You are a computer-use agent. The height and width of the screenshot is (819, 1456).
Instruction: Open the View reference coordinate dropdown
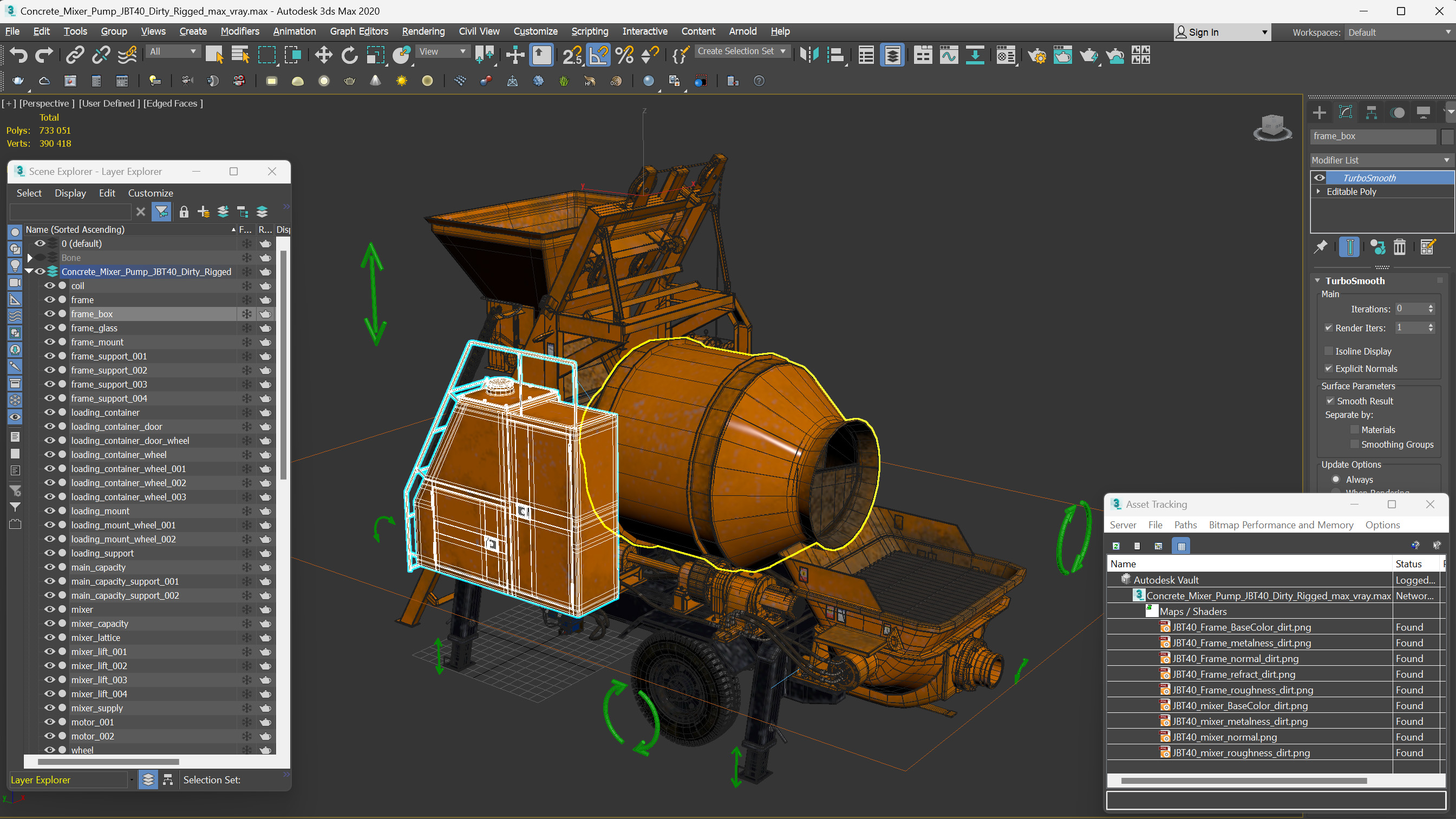click(442, 51)
